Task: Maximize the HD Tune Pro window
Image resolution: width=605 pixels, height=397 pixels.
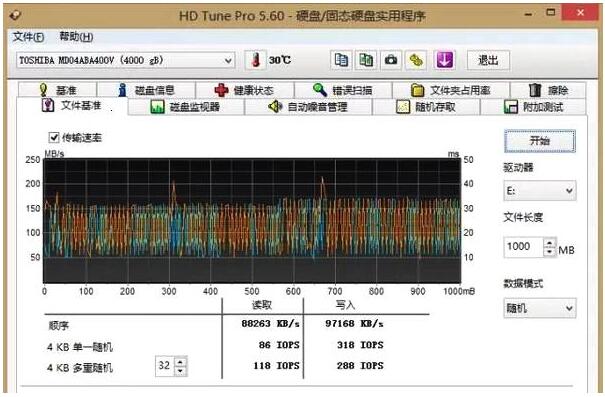Action: coord(551,13)
